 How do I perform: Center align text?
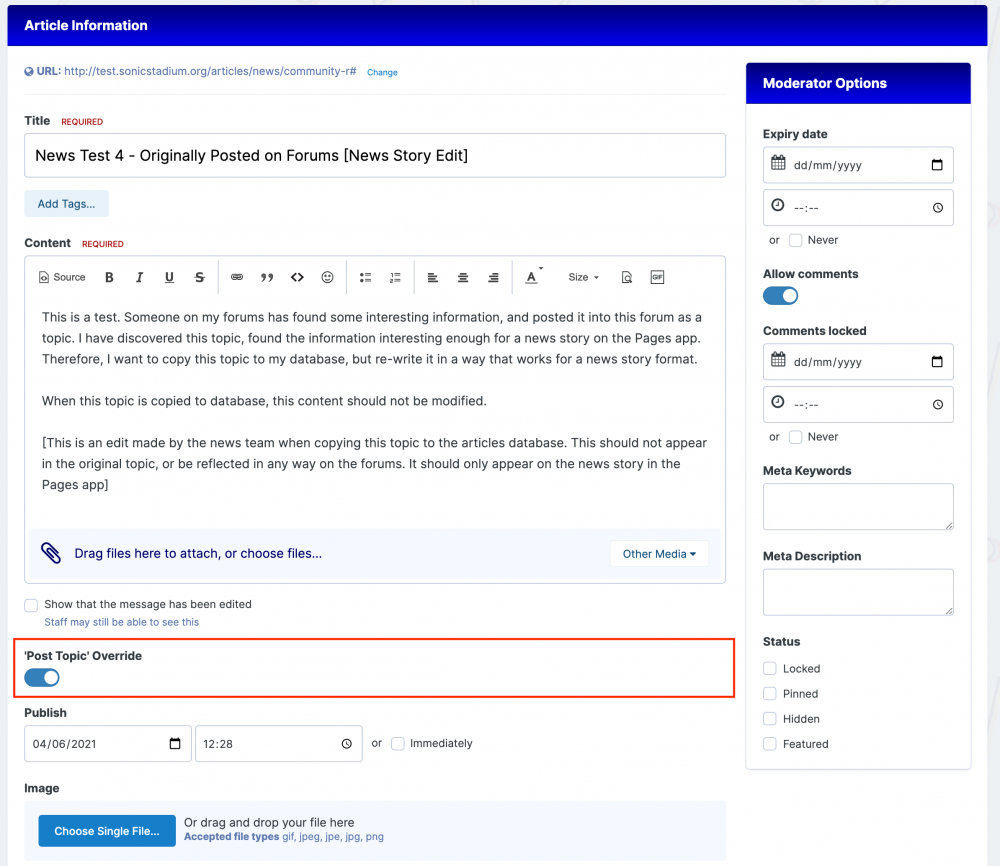coord(463,277)
